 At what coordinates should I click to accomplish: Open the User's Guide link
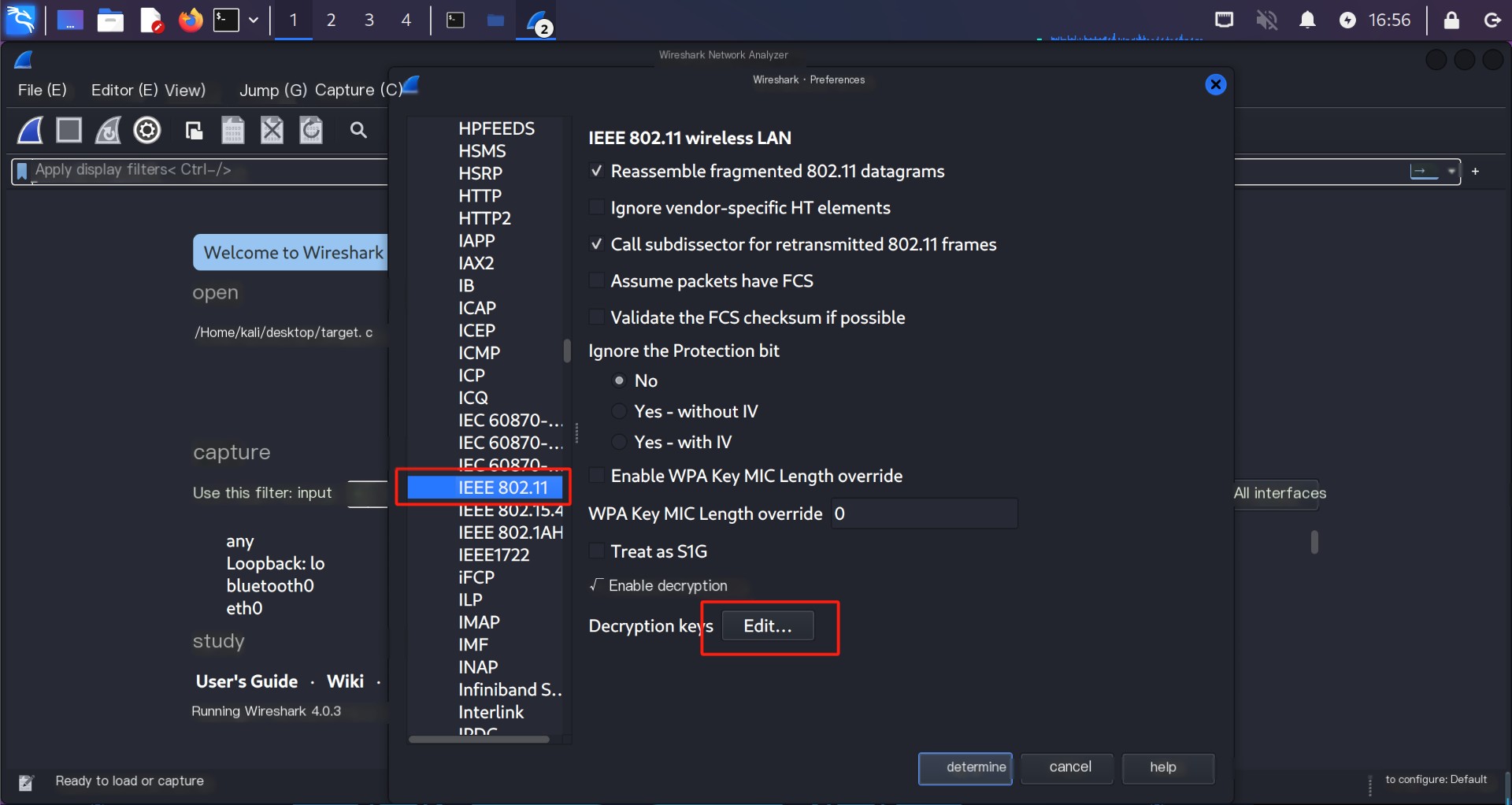[246, 681]
